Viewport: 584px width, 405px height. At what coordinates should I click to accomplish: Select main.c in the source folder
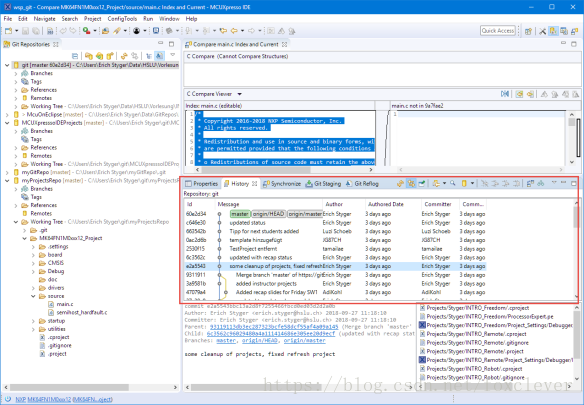[61, 304]
